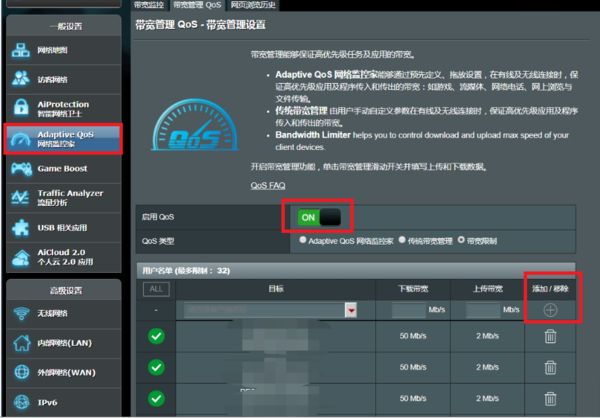600x418 pixels.
Task: Click the USB 相关应用 menu label
Action: tap(62, 228)
